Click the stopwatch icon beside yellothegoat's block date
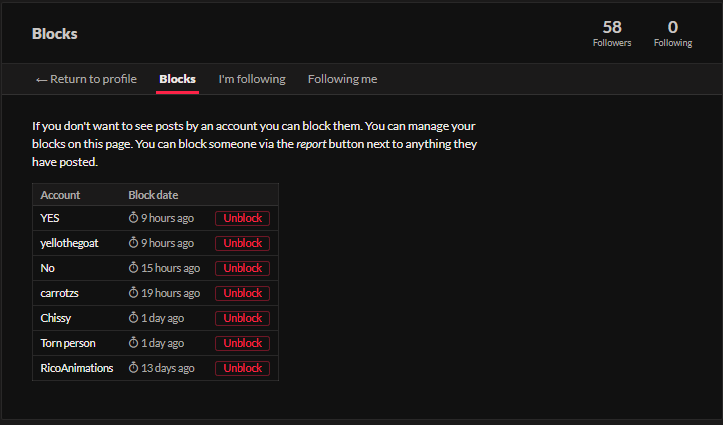The image size is (723, 425). [133, 243]
